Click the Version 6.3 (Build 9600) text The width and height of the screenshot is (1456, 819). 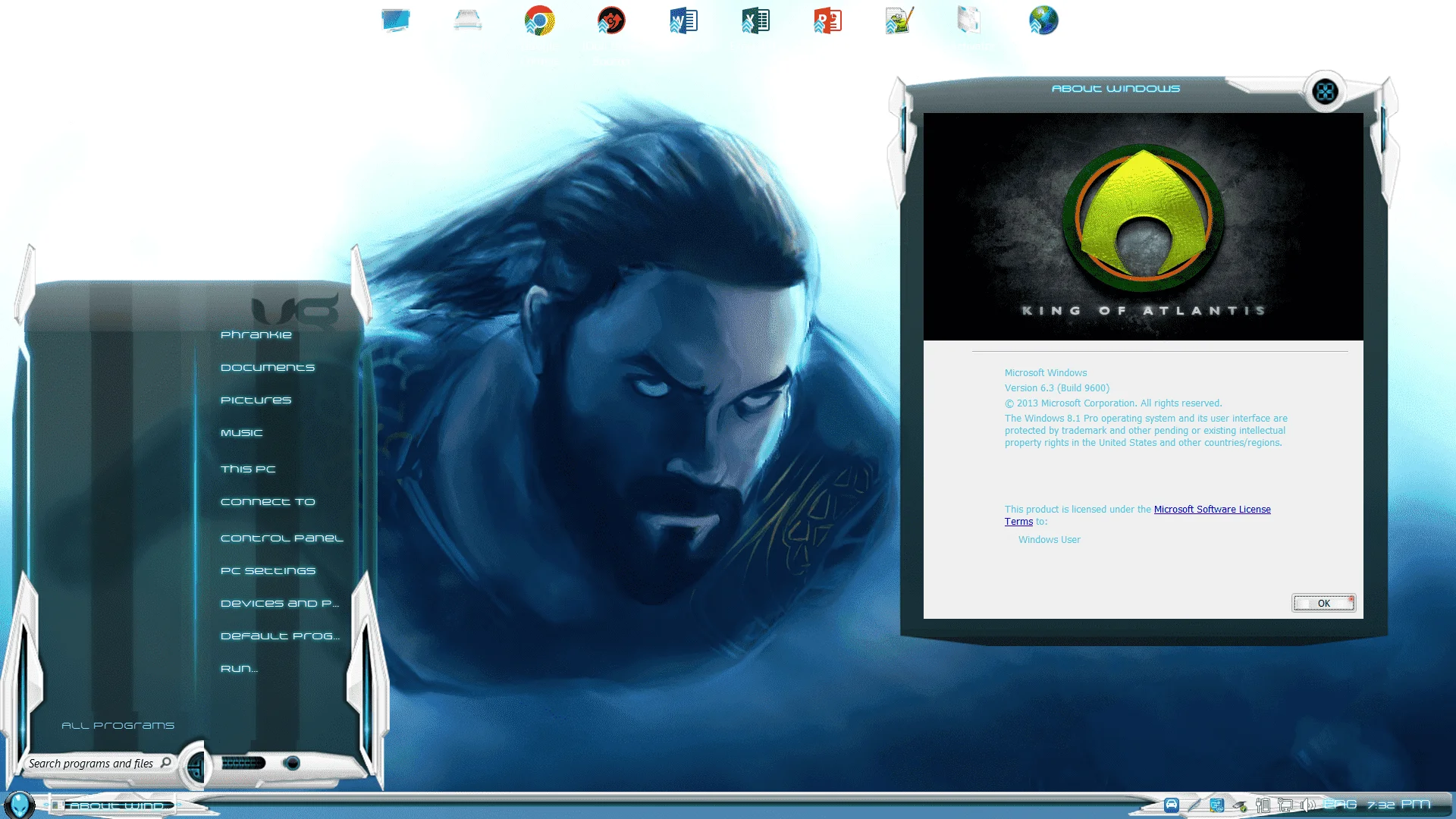[1057, 388]
